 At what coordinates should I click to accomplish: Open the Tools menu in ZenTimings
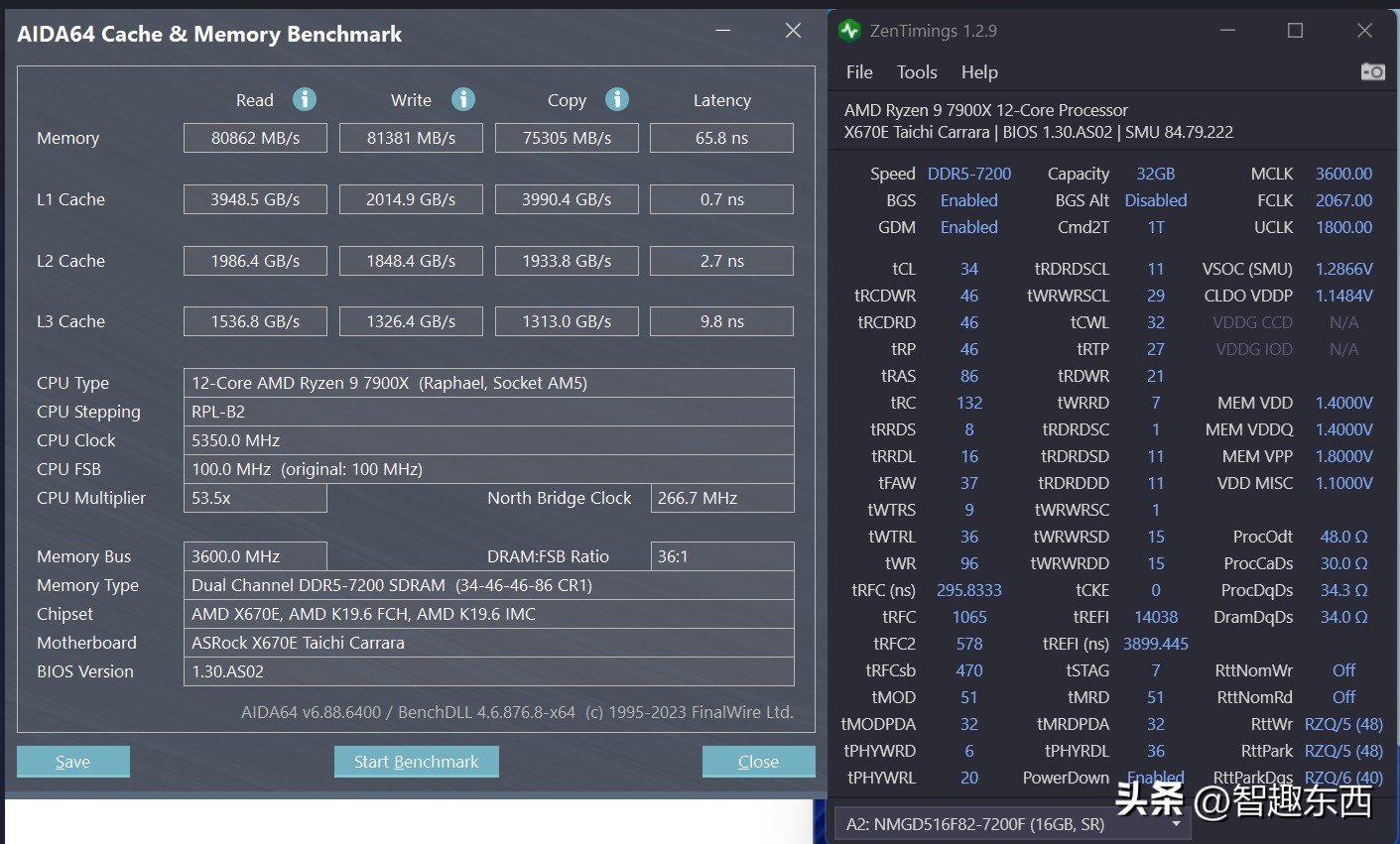917,72
